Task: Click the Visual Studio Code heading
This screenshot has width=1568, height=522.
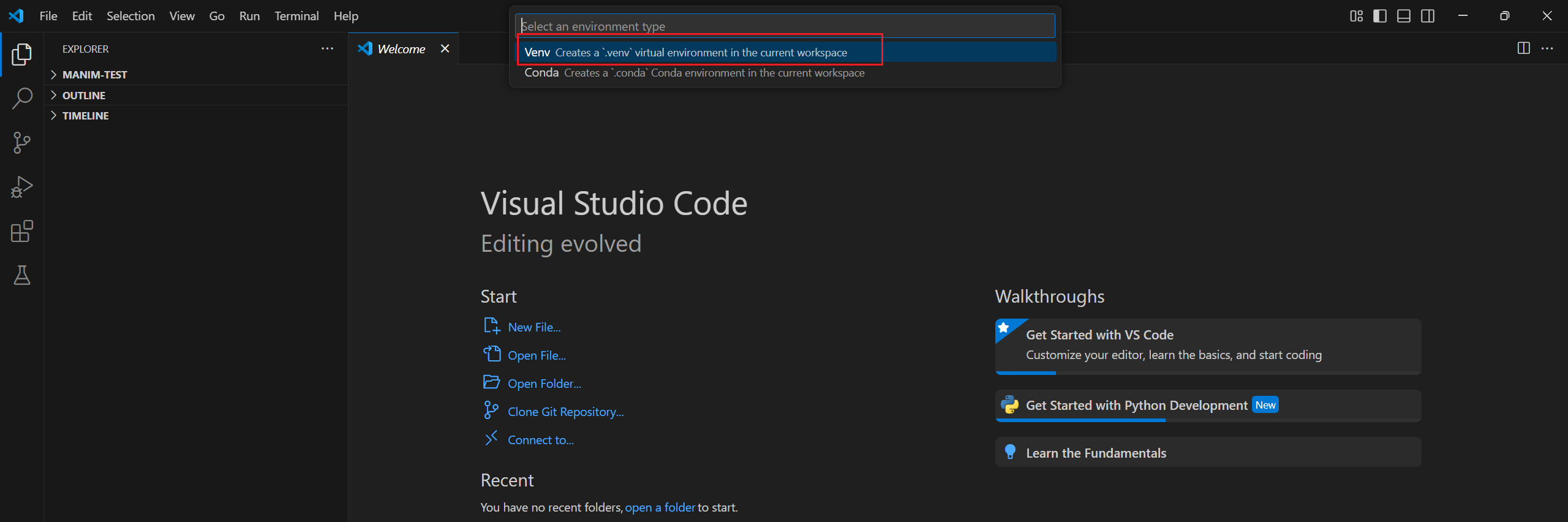Action: pyautogui.click(x=614, y=203)
